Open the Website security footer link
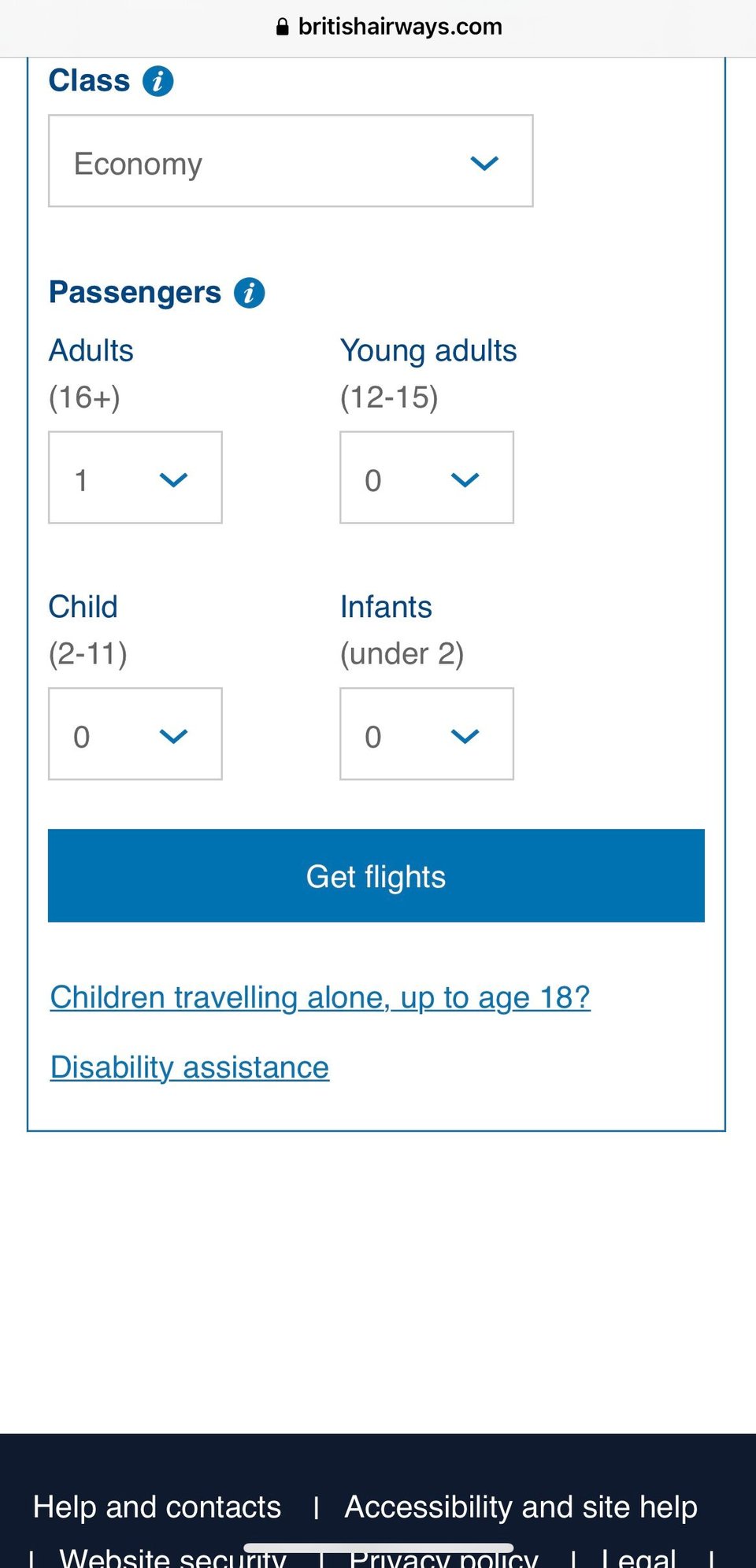 pos(172,1557)
